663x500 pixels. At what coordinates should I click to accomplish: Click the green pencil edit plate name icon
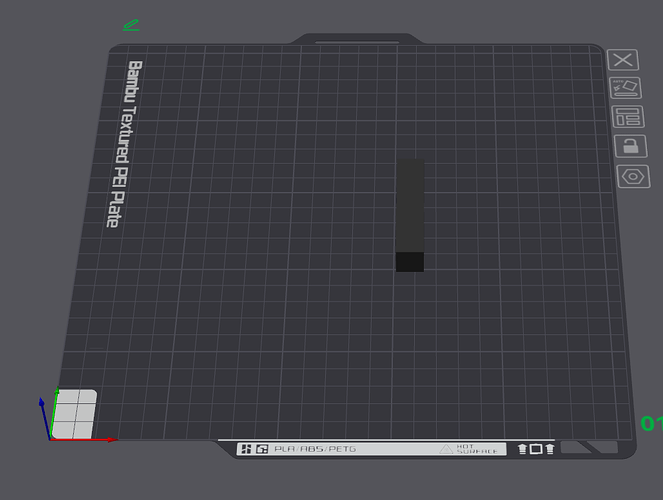tap(131, 25)
